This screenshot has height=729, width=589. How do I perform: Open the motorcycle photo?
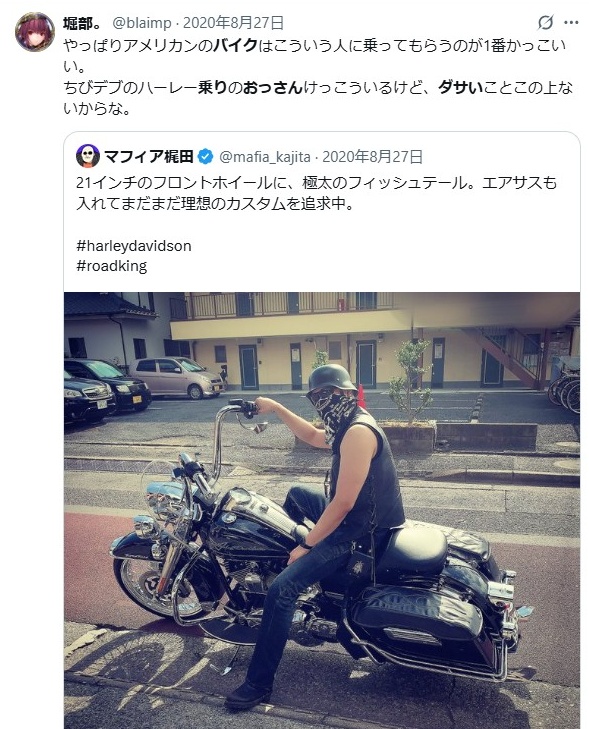(x=322, y=510)
